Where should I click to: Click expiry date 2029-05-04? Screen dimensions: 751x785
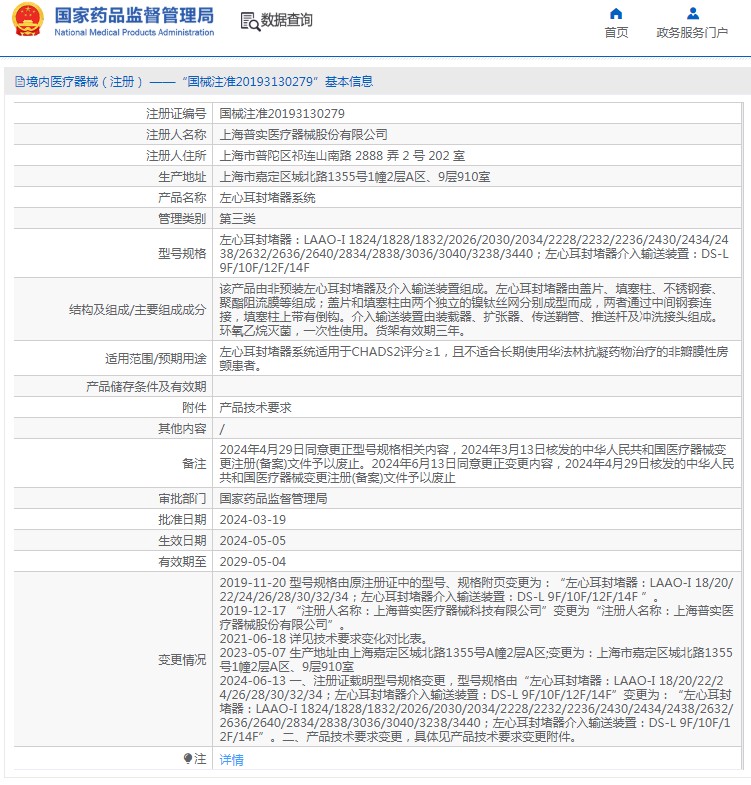point(253,562)
